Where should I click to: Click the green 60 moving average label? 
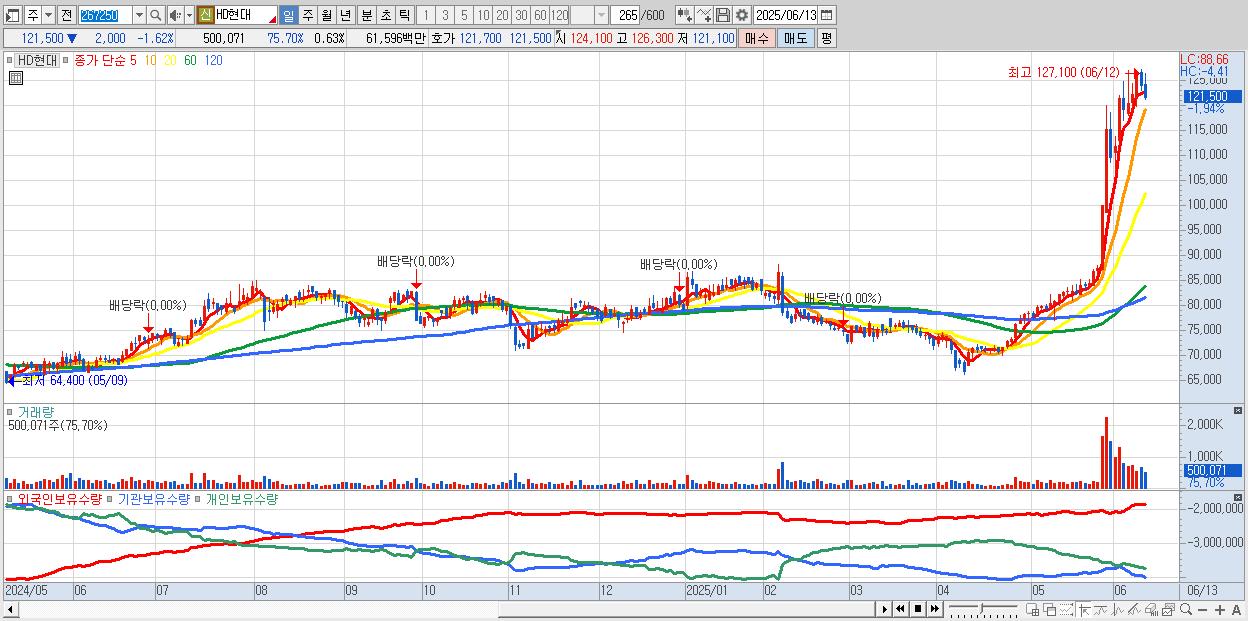click(x=190, y=60)
